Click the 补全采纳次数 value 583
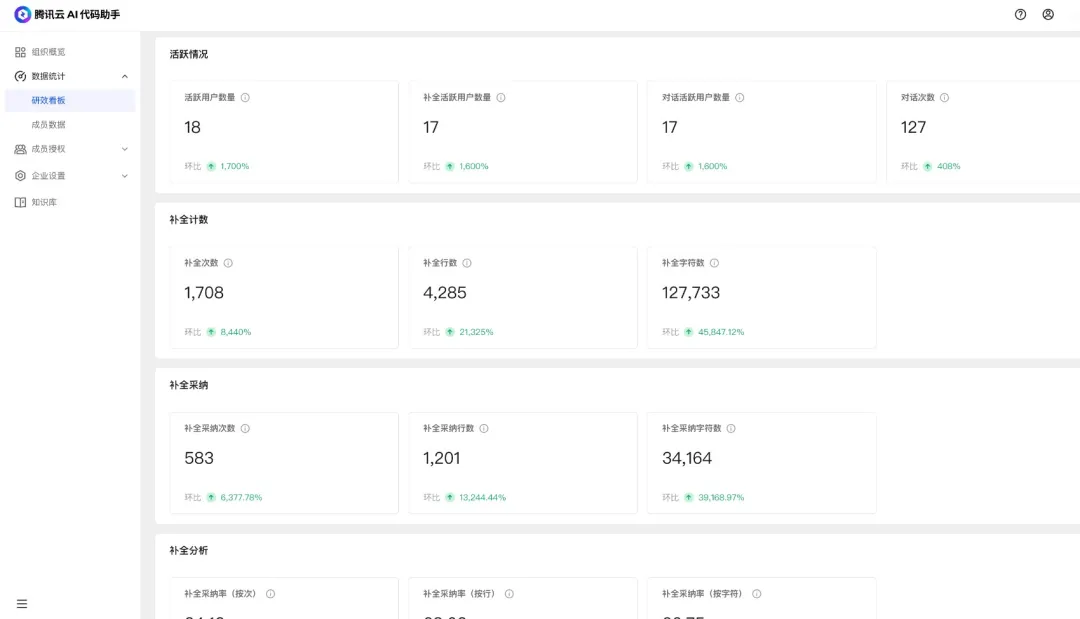 (x=199, y=458)
